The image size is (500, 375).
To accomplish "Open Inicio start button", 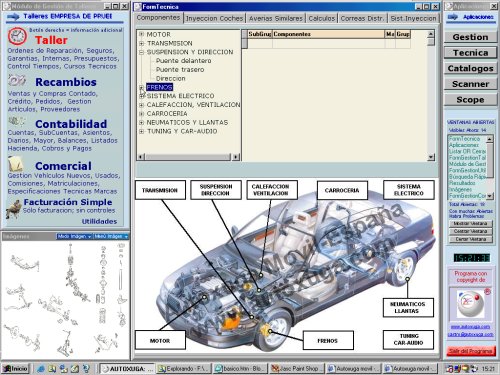I will [x=15, y=368].
